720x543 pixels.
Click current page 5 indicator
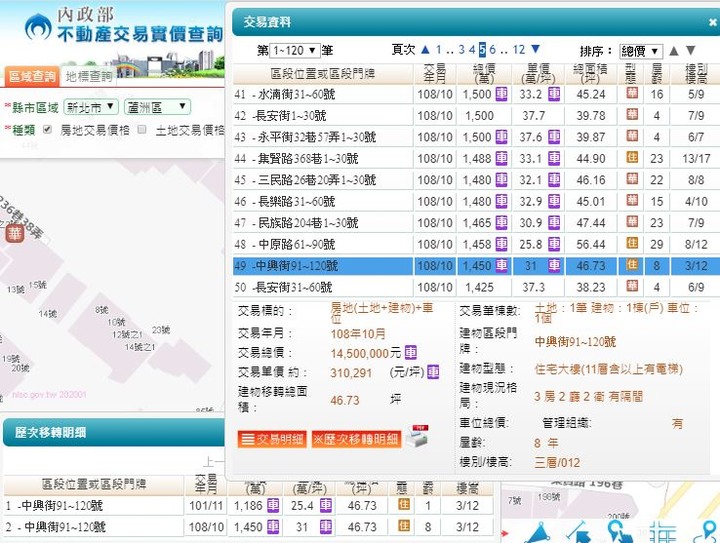(x=482, y=50)
